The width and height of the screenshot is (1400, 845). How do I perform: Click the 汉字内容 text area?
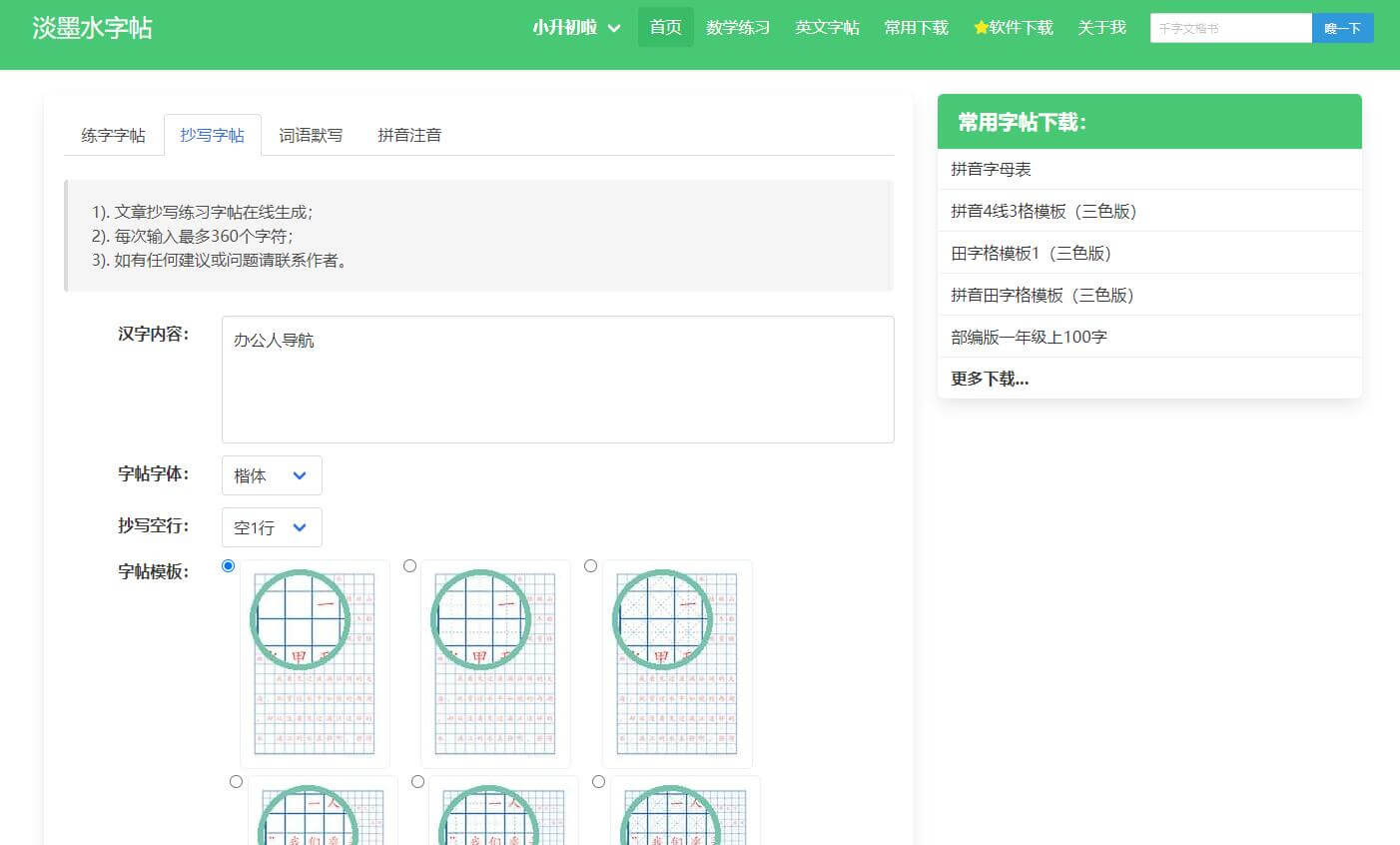(x=557, y=380)
